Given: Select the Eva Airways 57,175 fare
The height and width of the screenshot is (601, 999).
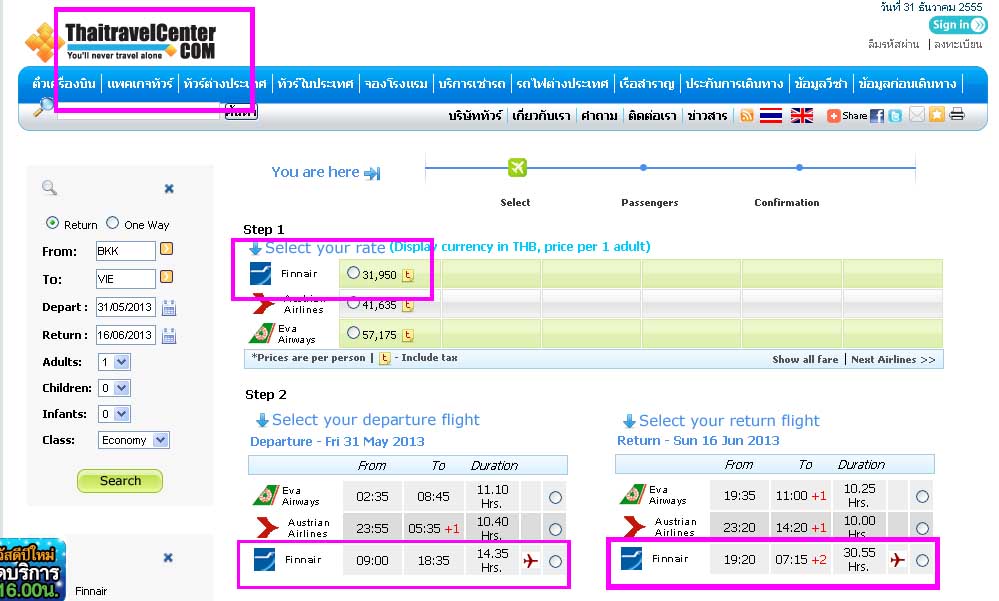Looking at the screenshot, I should click(x=353, y=332).
